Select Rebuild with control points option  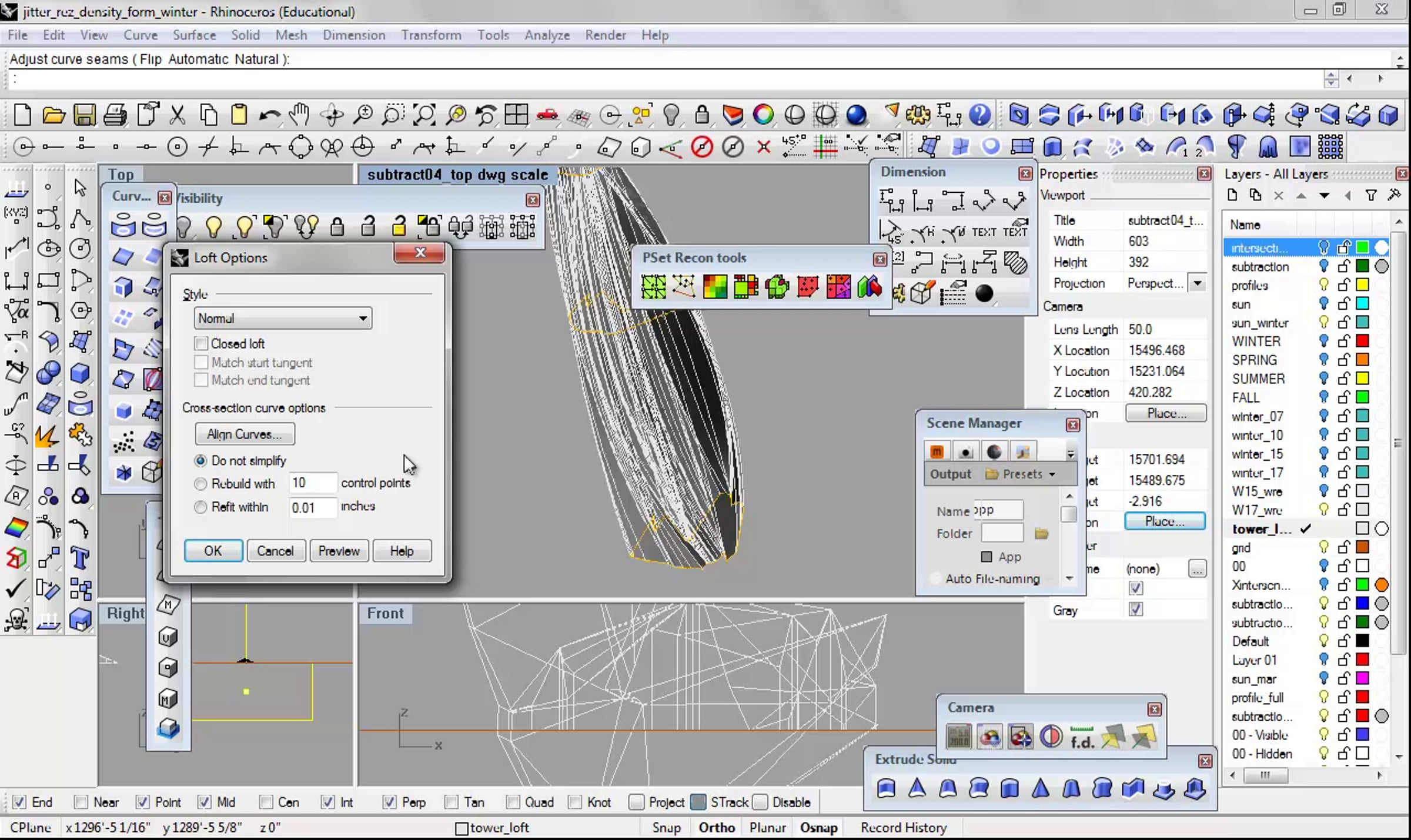(201, 484)
